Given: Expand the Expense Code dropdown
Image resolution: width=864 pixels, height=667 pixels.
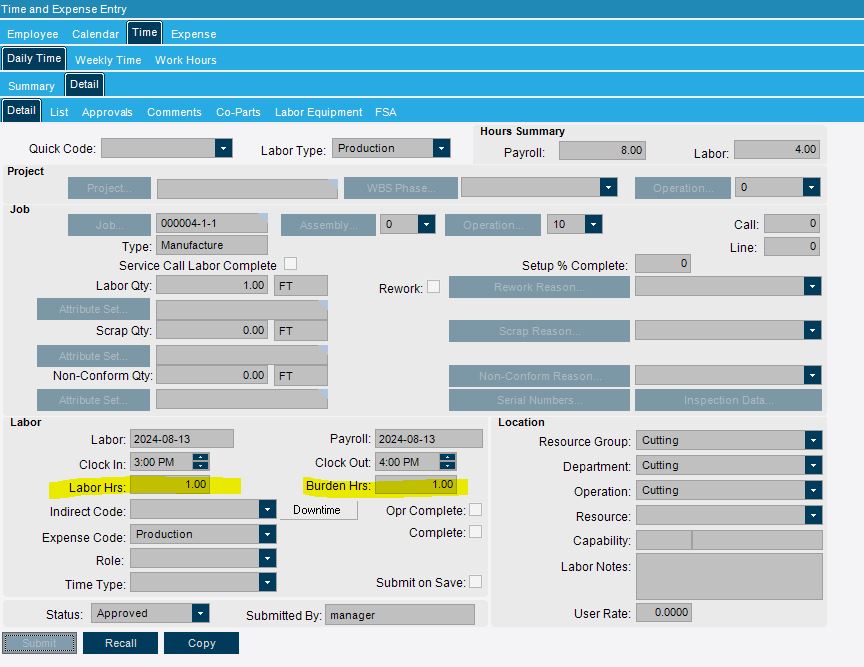Looking at the screenshot, I should coord(267,534).
